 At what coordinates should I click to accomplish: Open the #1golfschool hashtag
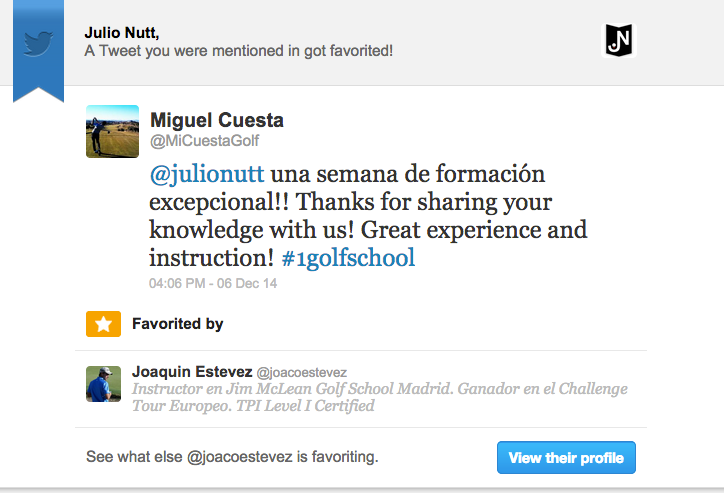tap(347, 258)
